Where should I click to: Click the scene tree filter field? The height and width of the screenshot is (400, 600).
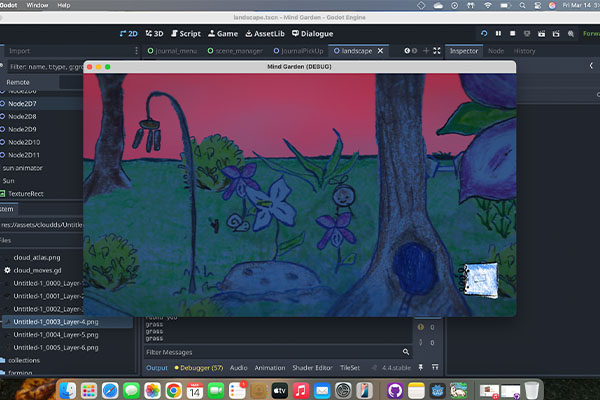[46, 67]
